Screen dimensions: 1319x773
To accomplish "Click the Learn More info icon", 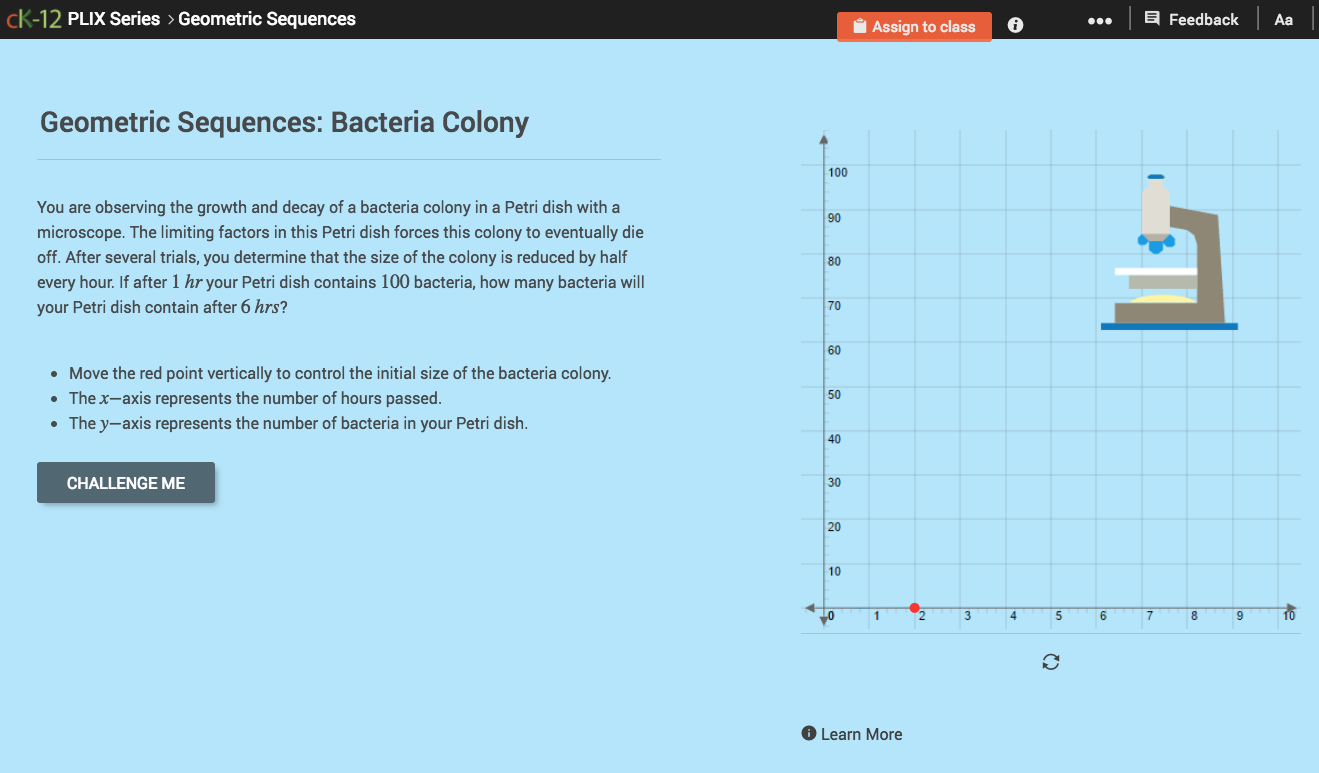I will (x=808, y=733).
